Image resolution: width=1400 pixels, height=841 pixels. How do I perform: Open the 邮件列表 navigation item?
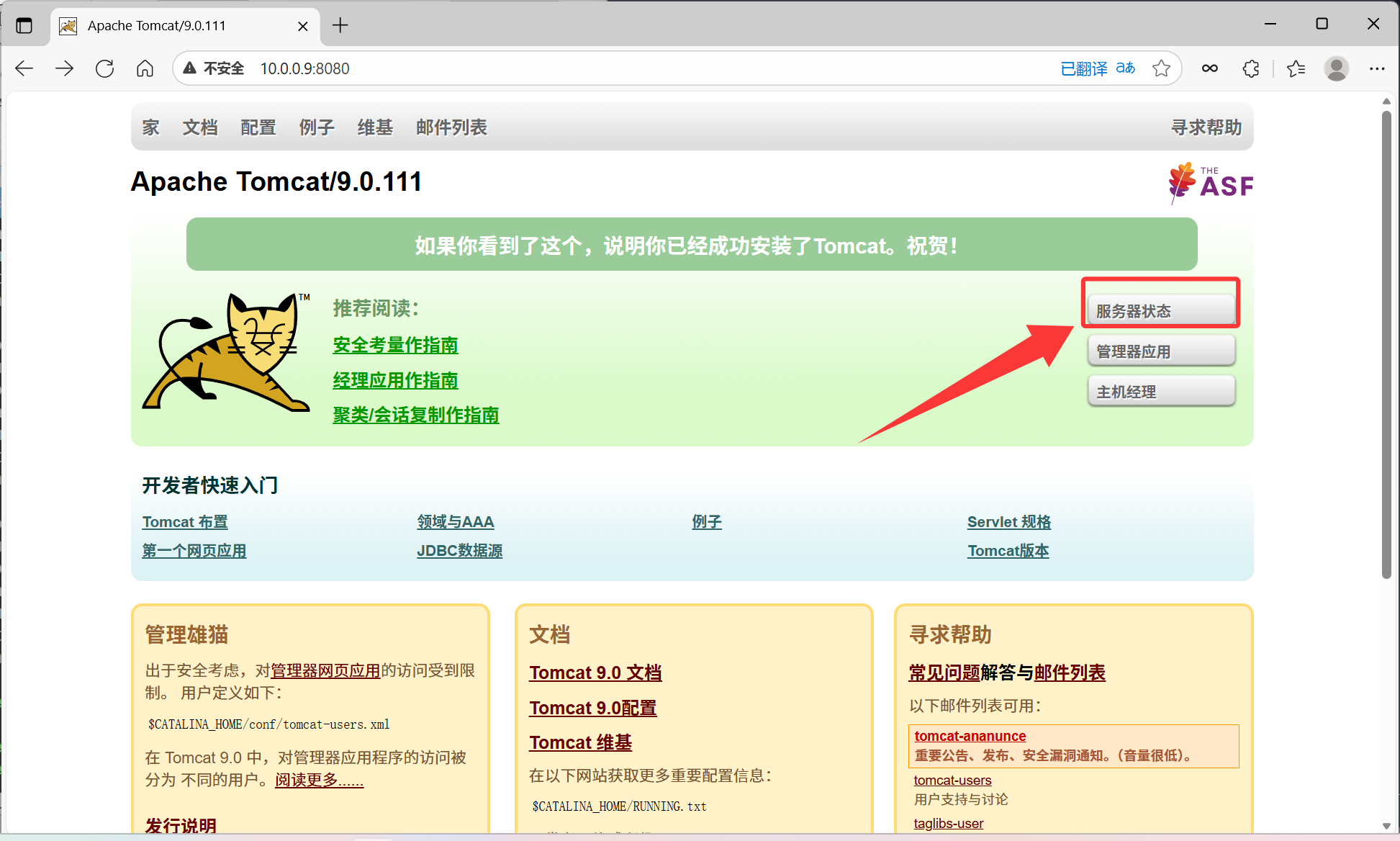click(x=451, y=127)
